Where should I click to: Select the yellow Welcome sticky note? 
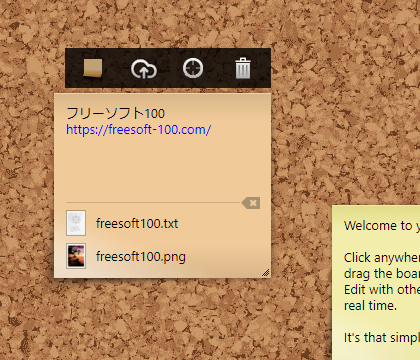pos(376,283)
